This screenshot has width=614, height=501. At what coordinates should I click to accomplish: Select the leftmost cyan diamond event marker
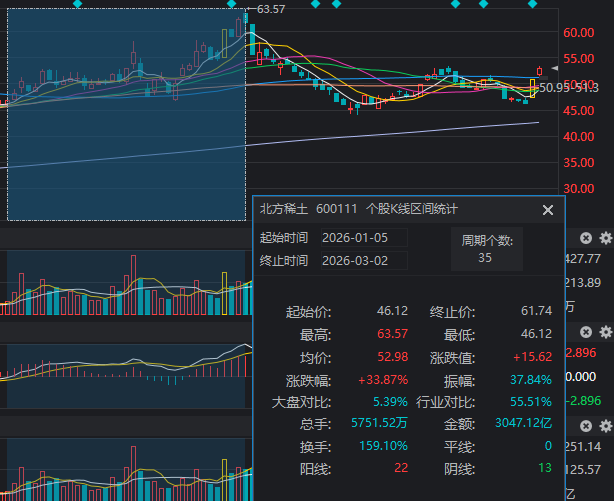[x=79, y=4]
